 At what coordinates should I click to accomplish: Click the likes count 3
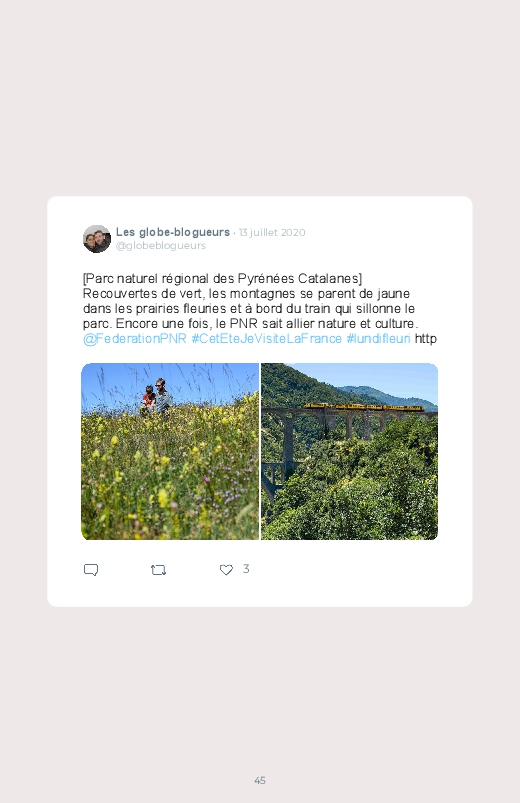[246, 569]
